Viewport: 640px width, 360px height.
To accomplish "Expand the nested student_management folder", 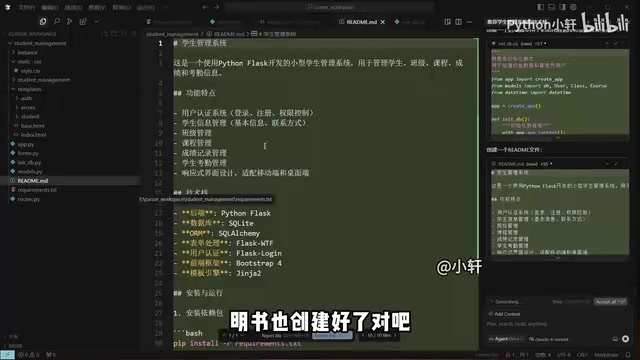I will pos(44,80).
